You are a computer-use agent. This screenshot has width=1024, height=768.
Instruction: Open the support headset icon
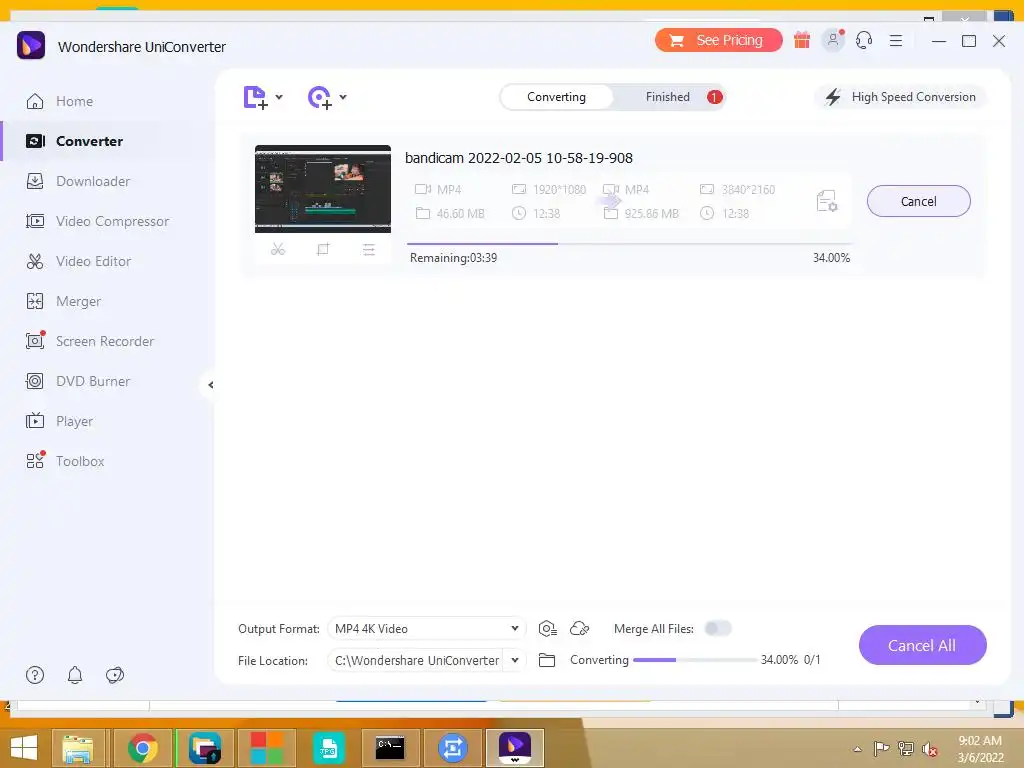(864, 40)
